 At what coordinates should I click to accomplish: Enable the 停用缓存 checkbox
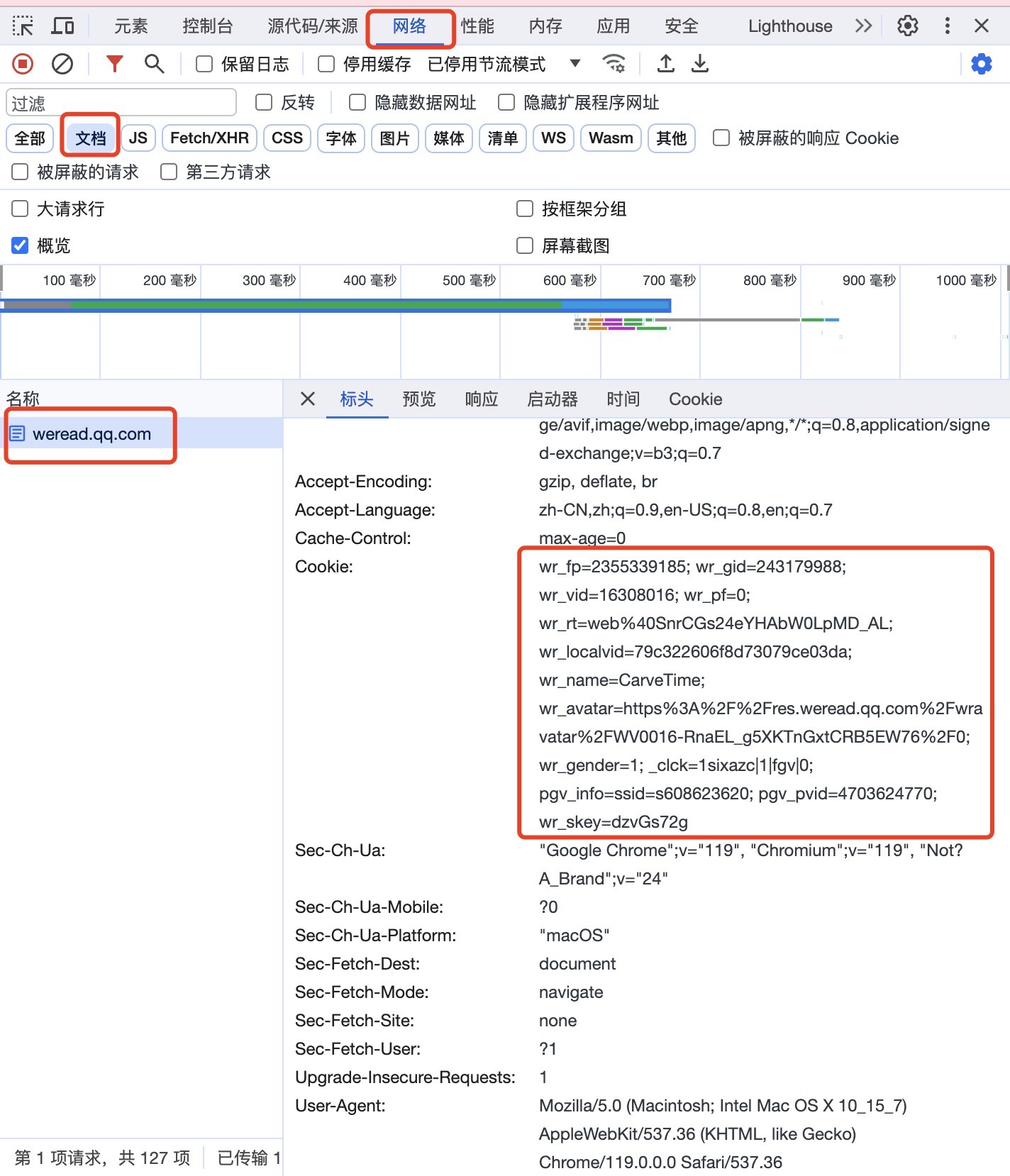pyautogui.click(x=326, y=65)
